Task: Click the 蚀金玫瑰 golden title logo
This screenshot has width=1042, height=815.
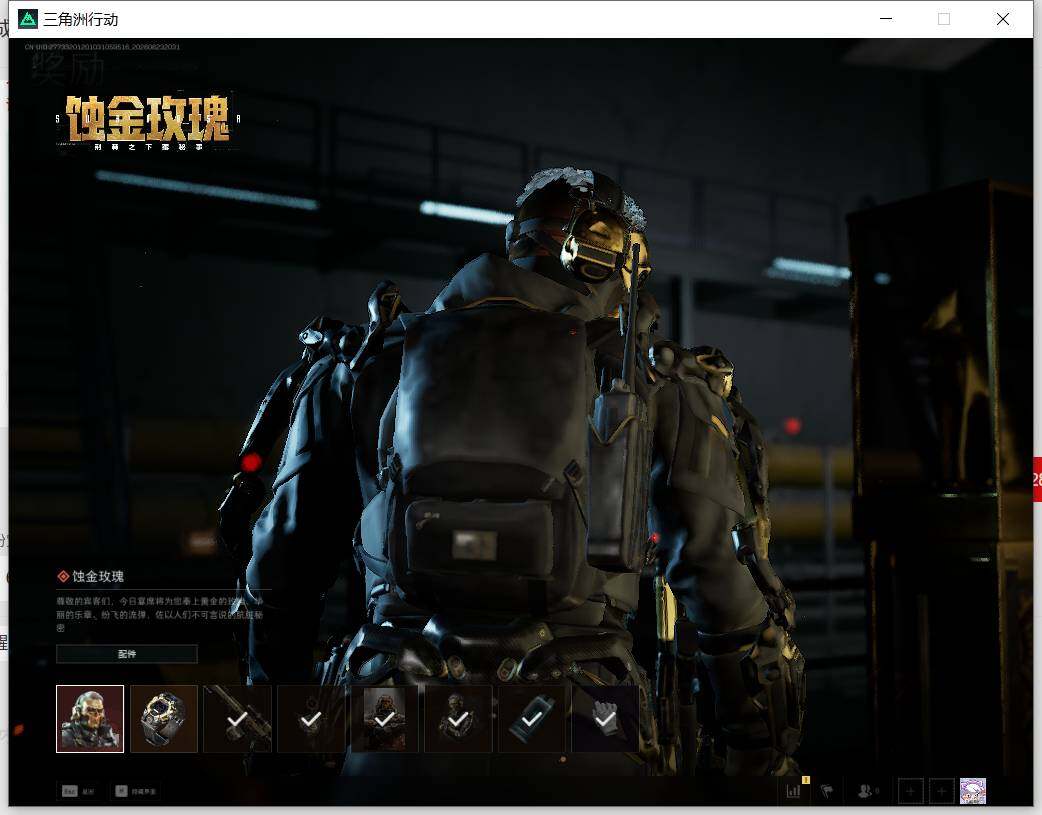Action: click(x=148, y=122)
